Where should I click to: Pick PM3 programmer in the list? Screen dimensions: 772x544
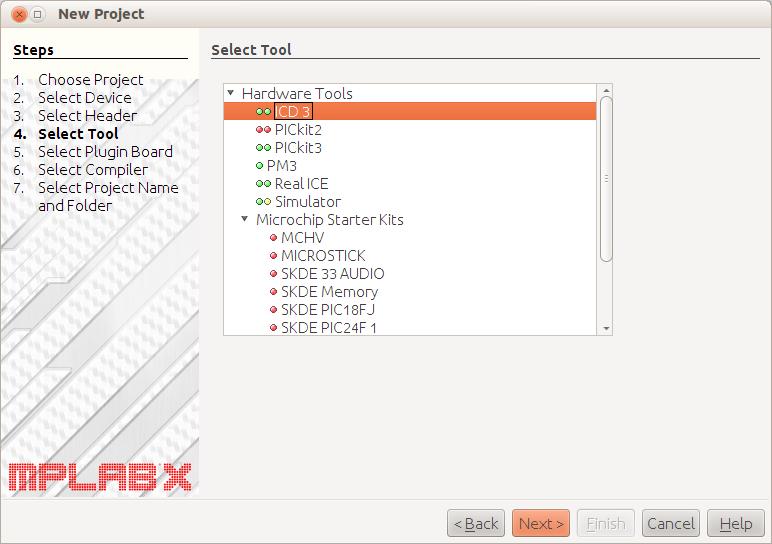pyautogui.click(x=281, y=166)
